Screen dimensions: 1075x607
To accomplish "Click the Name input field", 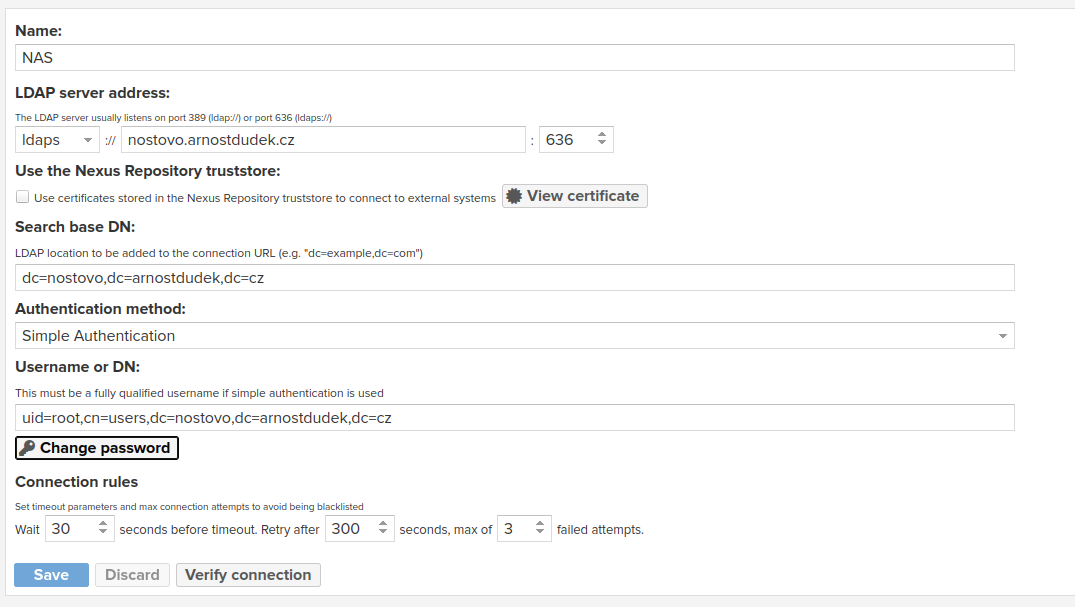I will tap(515, 58).
